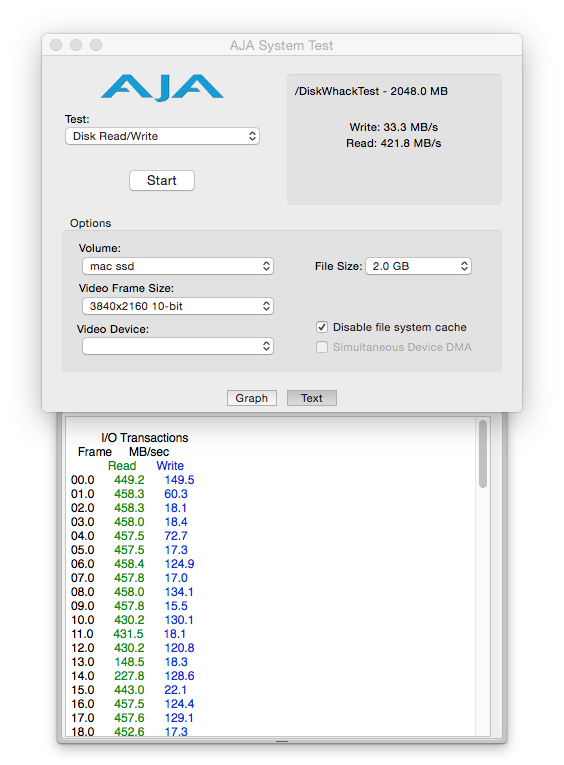This screenshot has width=564, height=765.
Task: Open the Volume dropdown showing mac ssd
Action: pos(178,266)
